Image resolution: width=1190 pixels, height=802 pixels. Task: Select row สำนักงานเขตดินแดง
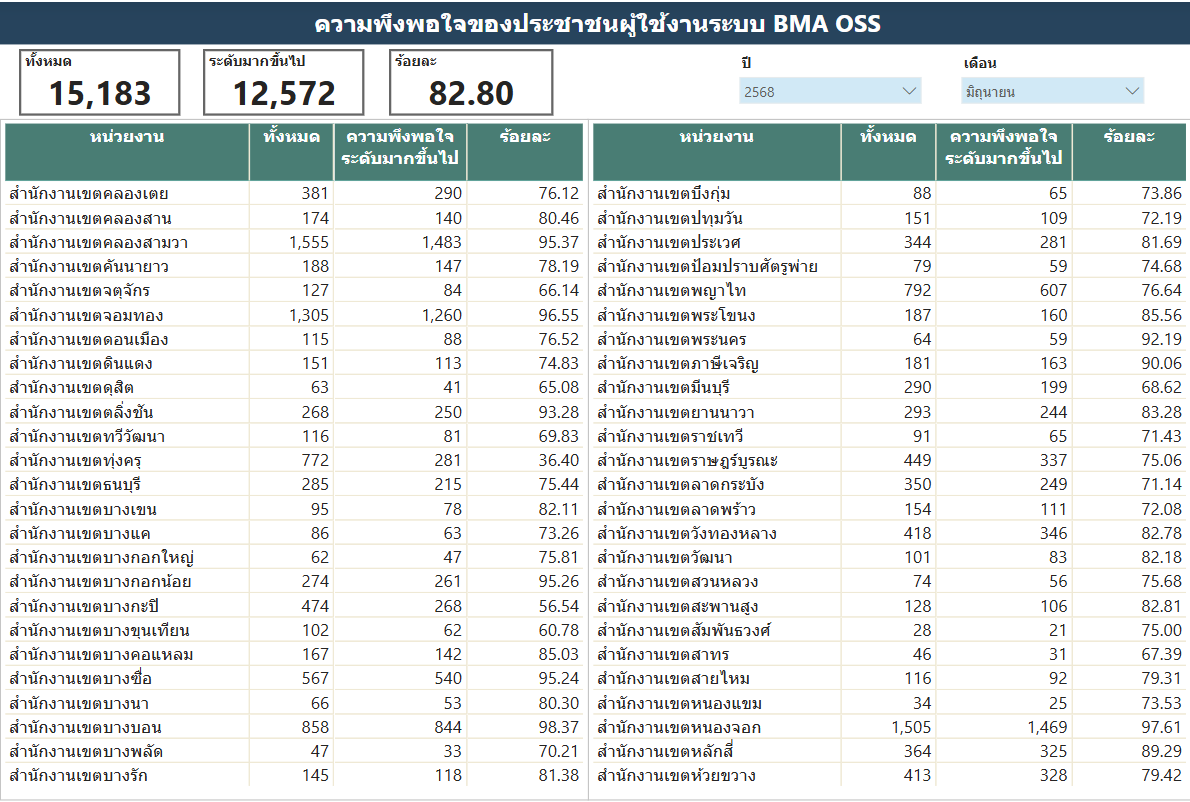pyautogui.click(x=294, y=363)
